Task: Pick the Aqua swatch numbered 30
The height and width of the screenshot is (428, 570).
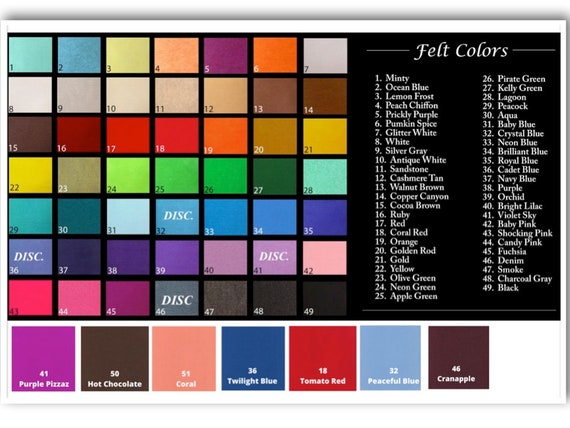Action: click(79, 216)
